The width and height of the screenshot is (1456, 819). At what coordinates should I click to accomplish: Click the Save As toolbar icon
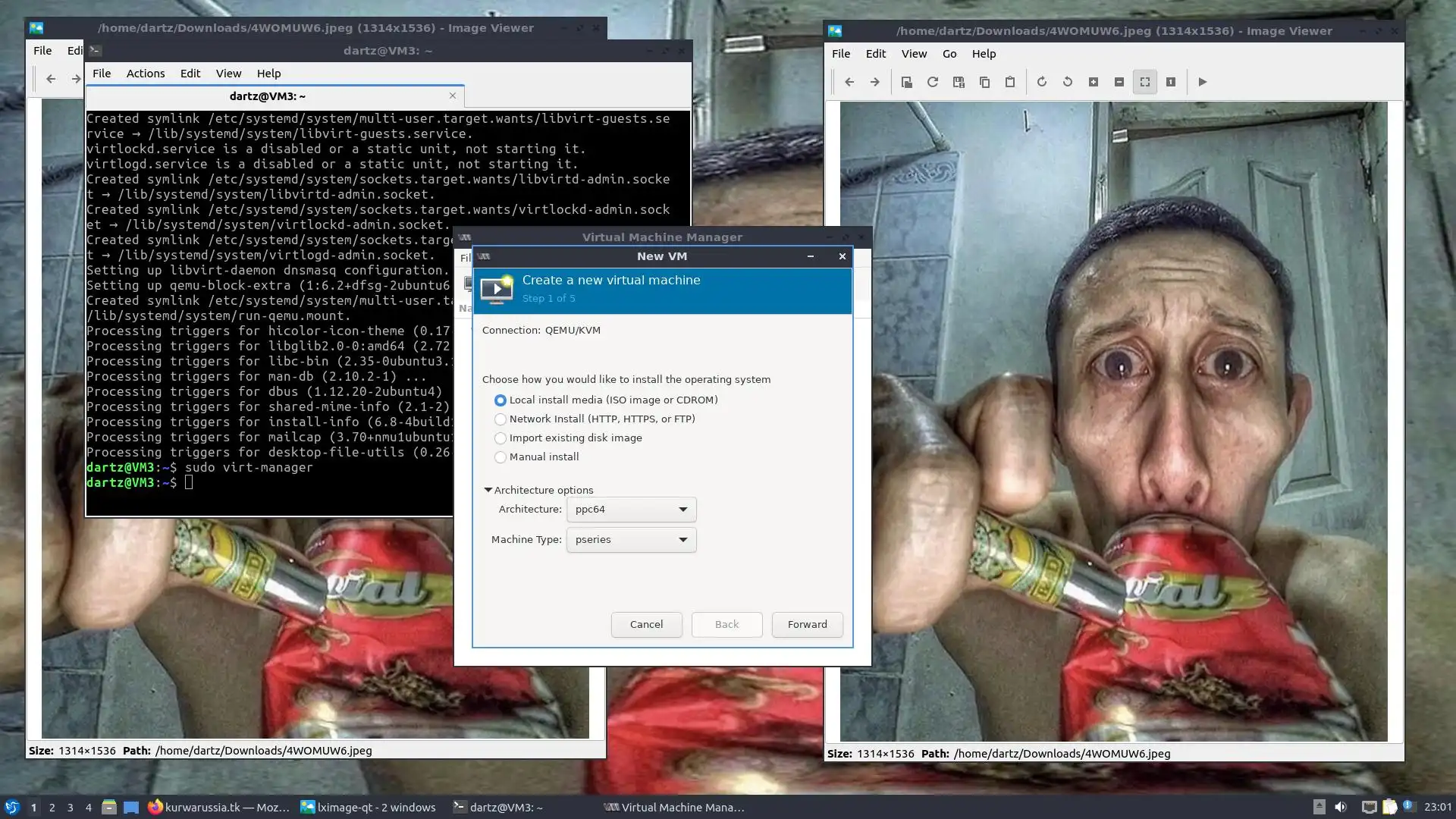click(959, 82)
